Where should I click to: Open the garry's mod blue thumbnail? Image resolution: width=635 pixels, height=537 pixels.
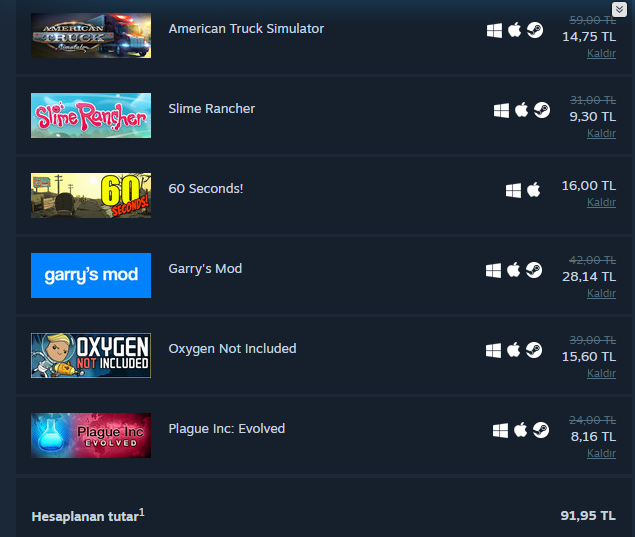91,275
